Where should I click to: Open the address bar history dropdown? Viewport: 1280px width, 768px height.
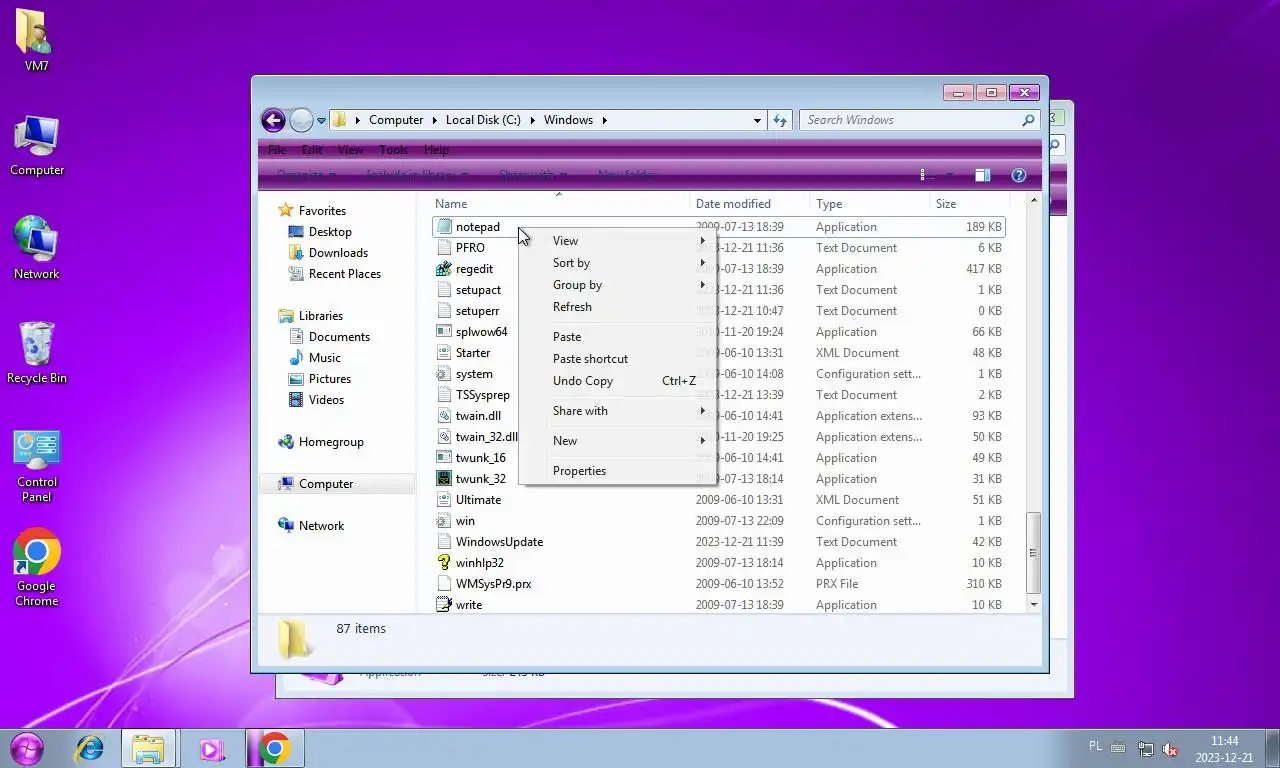(757, 120)
